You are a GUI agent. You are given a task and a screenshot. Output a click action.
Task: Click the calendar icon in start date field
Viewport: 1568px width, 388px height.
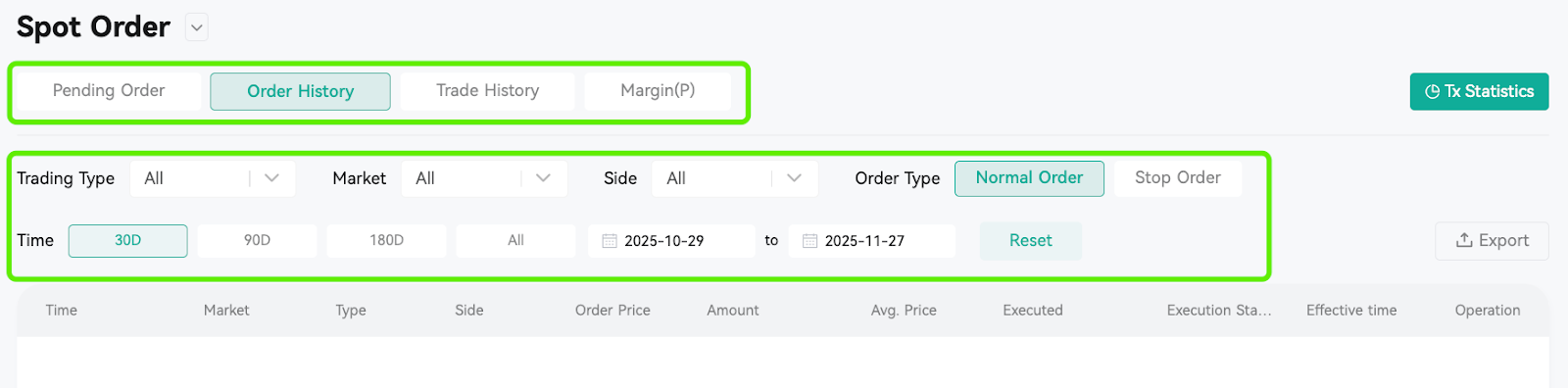click(610, 241)
